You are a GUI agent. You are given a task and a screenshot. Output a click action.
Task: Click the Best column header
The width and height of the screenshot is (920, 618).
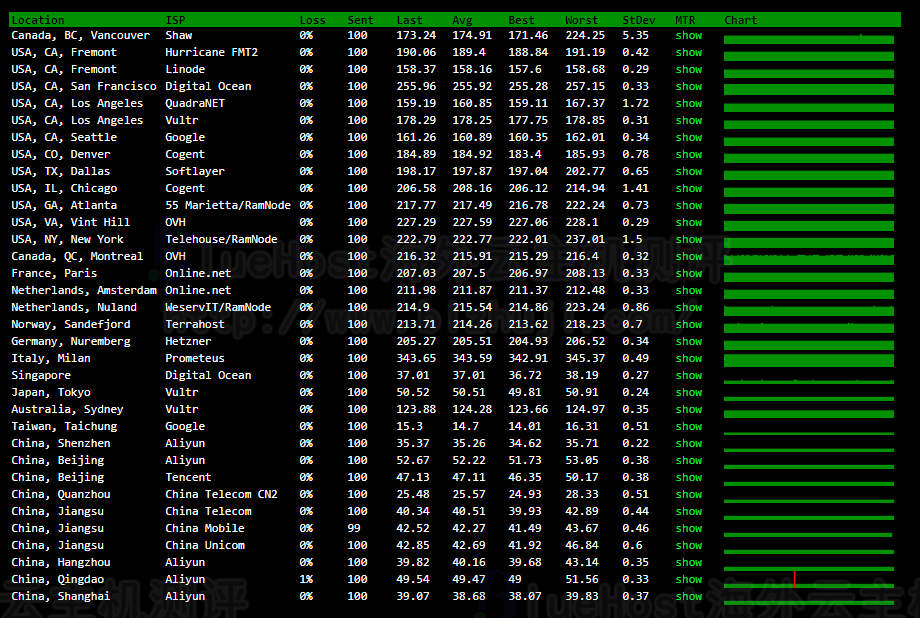click(522, 20)
